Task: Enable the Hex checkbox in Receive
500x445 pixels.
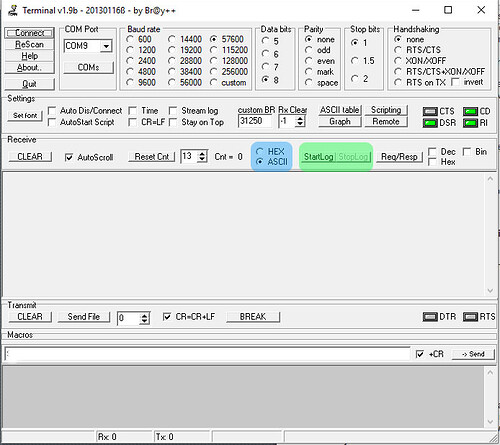Action: pos(432,162)
